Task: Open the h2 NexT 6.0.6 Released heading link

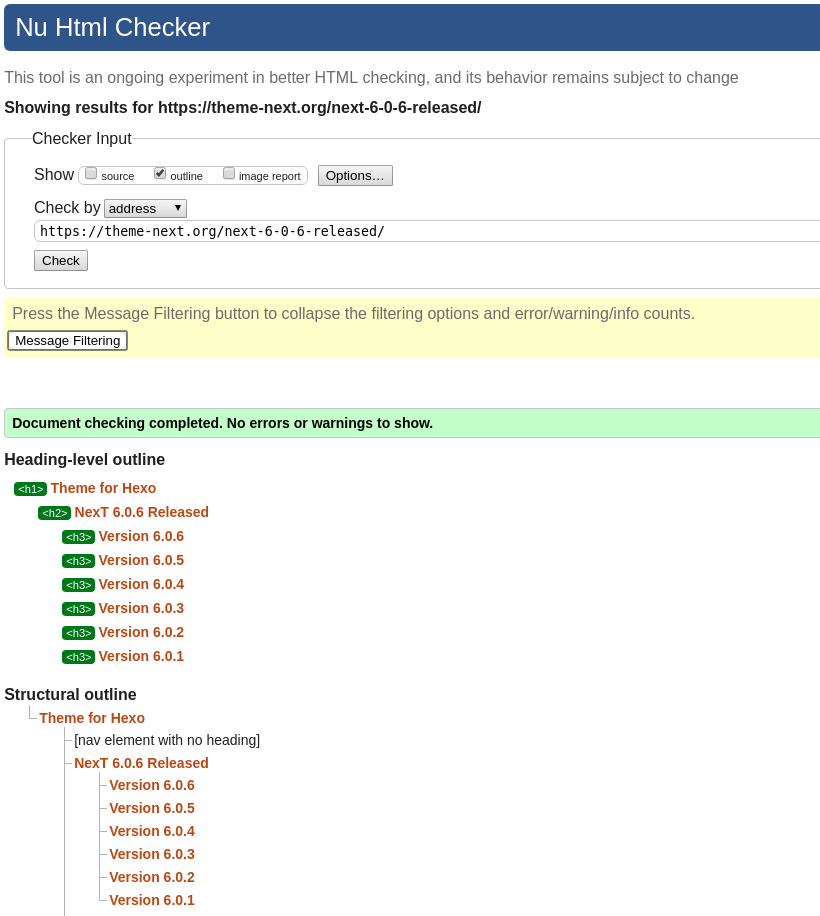Action: click(x=141, y=512)
